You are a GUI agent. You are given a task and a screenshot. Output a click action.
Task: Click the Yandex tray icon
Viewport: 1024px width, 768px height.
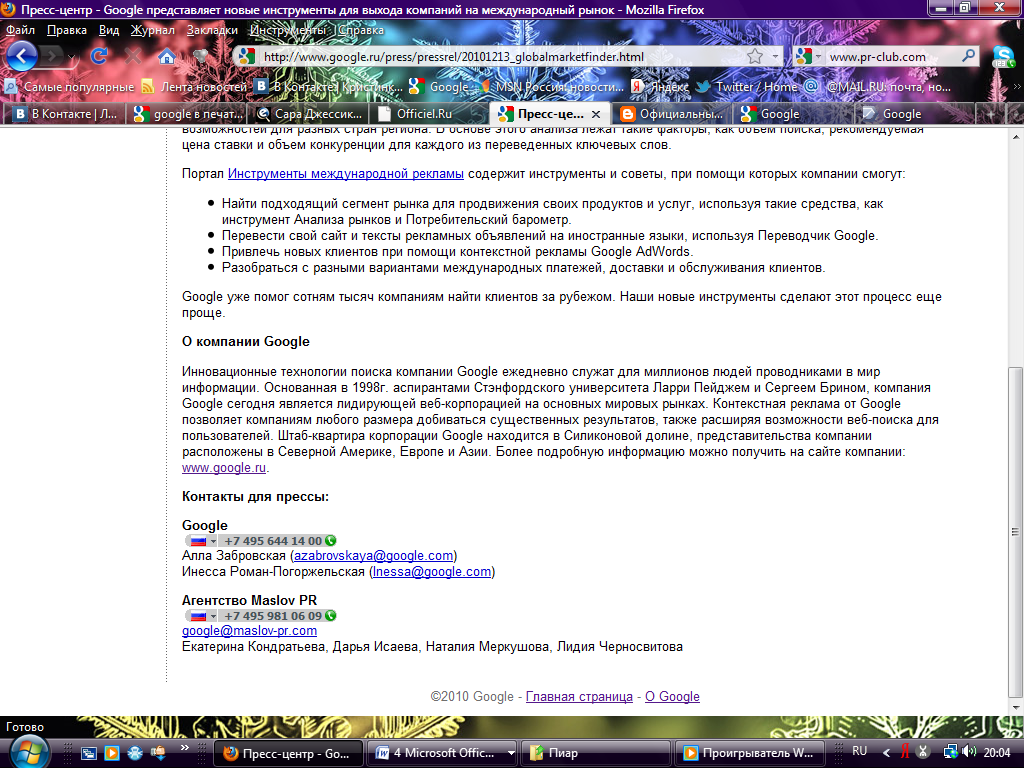[x=904, y=752]
